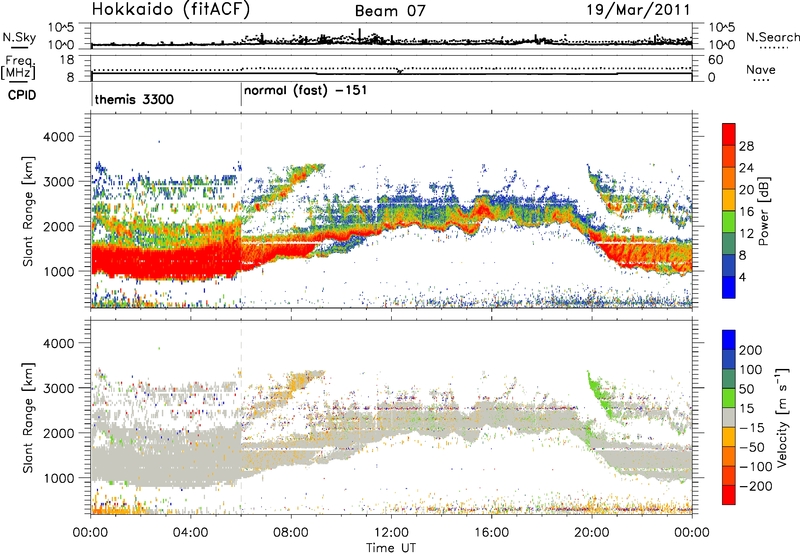This screenshot has height=554, width=800.
Task: Click the 12:00 time tick label
Action: [391, 533]
